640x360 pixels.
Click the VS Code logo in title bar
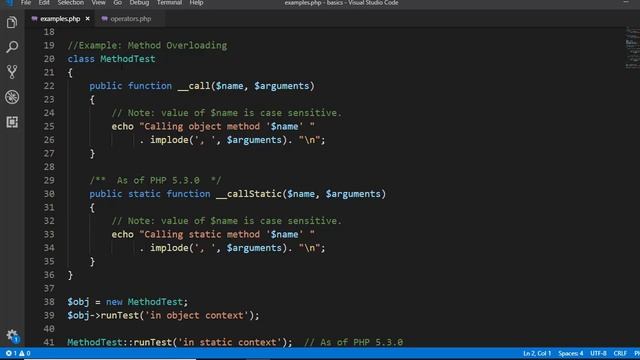[x=9, y=2]
